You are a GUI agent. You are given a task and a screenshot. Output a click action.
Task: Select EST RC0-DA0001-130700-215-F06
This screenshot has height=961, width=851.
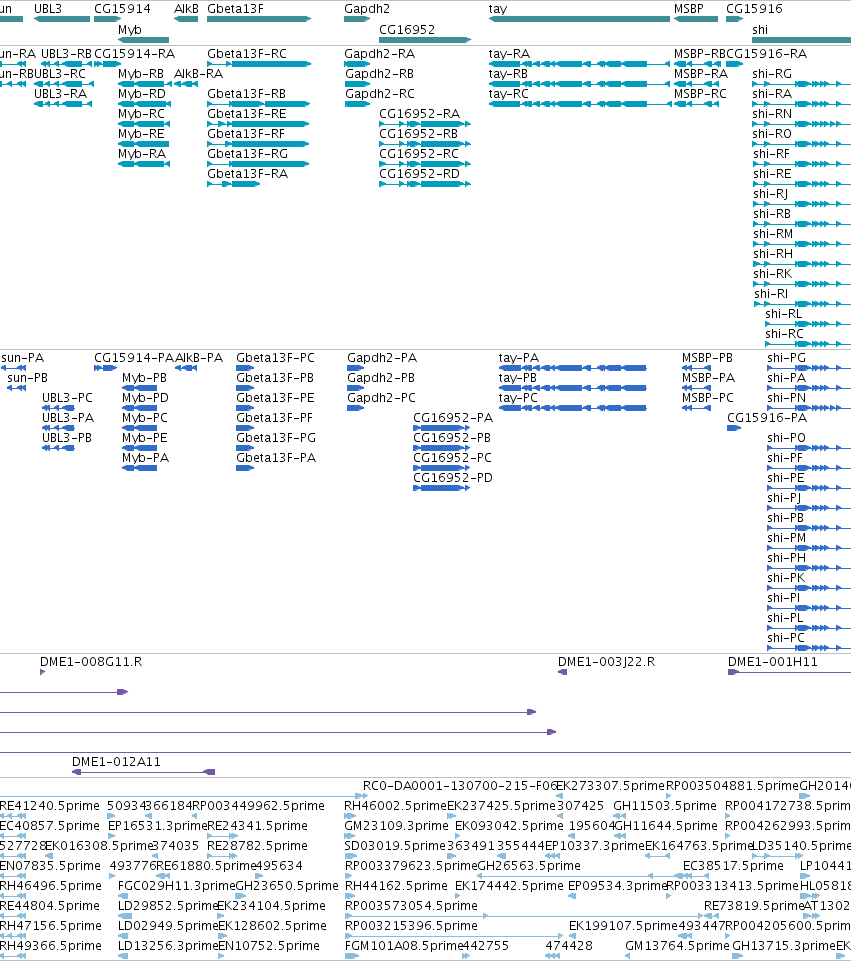pyautogui.click(x=460, y=786)
